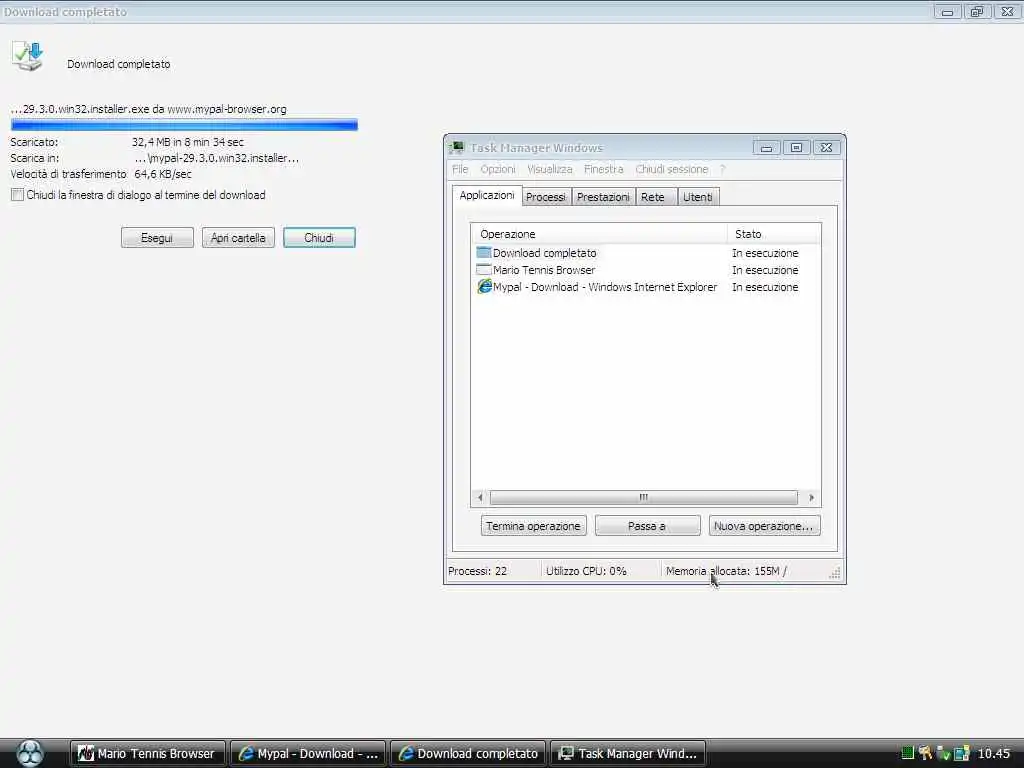Select Mypal - Download - Windows Internet Explorer row
This screenshot has height=768, width=1024.
tap(645, 287)
